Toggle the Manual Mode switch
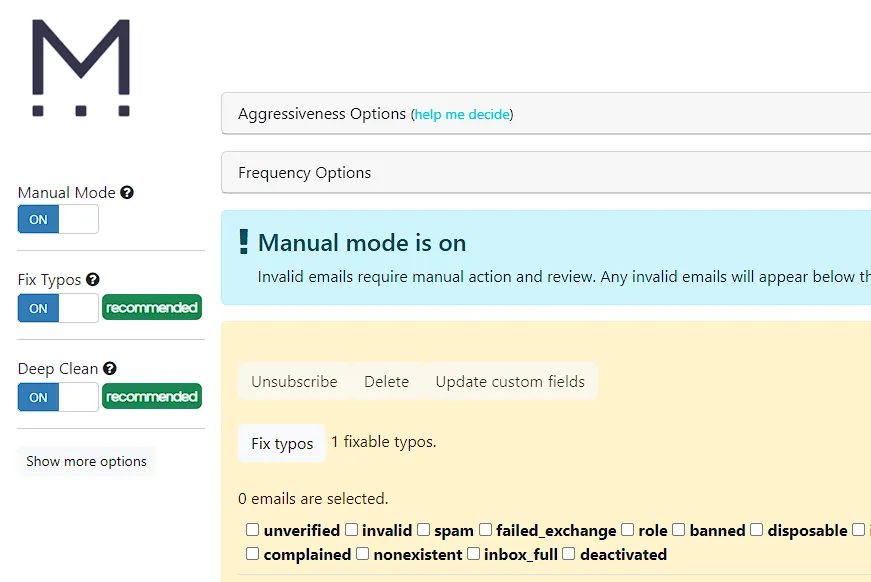 coord(58,219)
